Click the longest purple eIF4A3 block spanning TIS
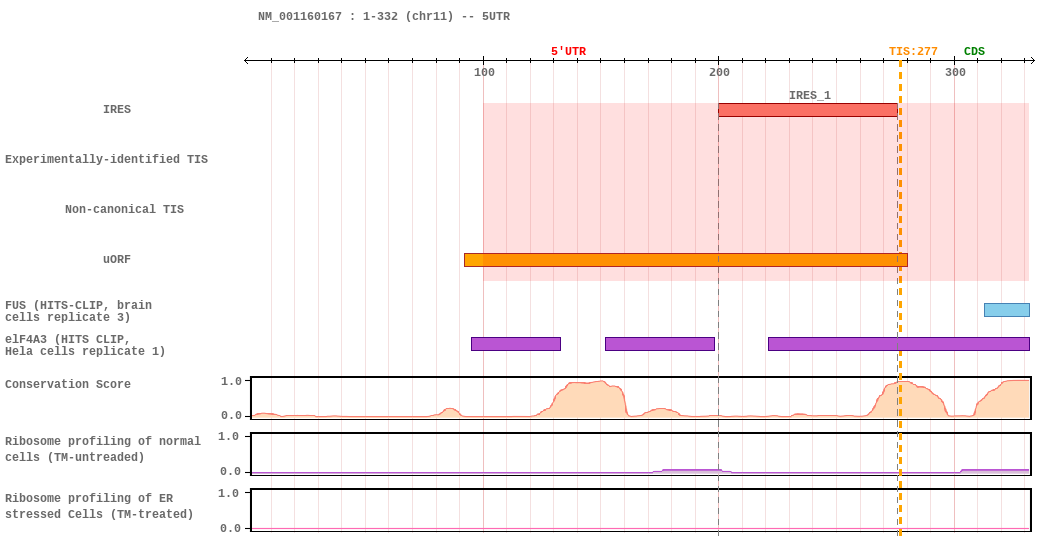 pos(899,344)
